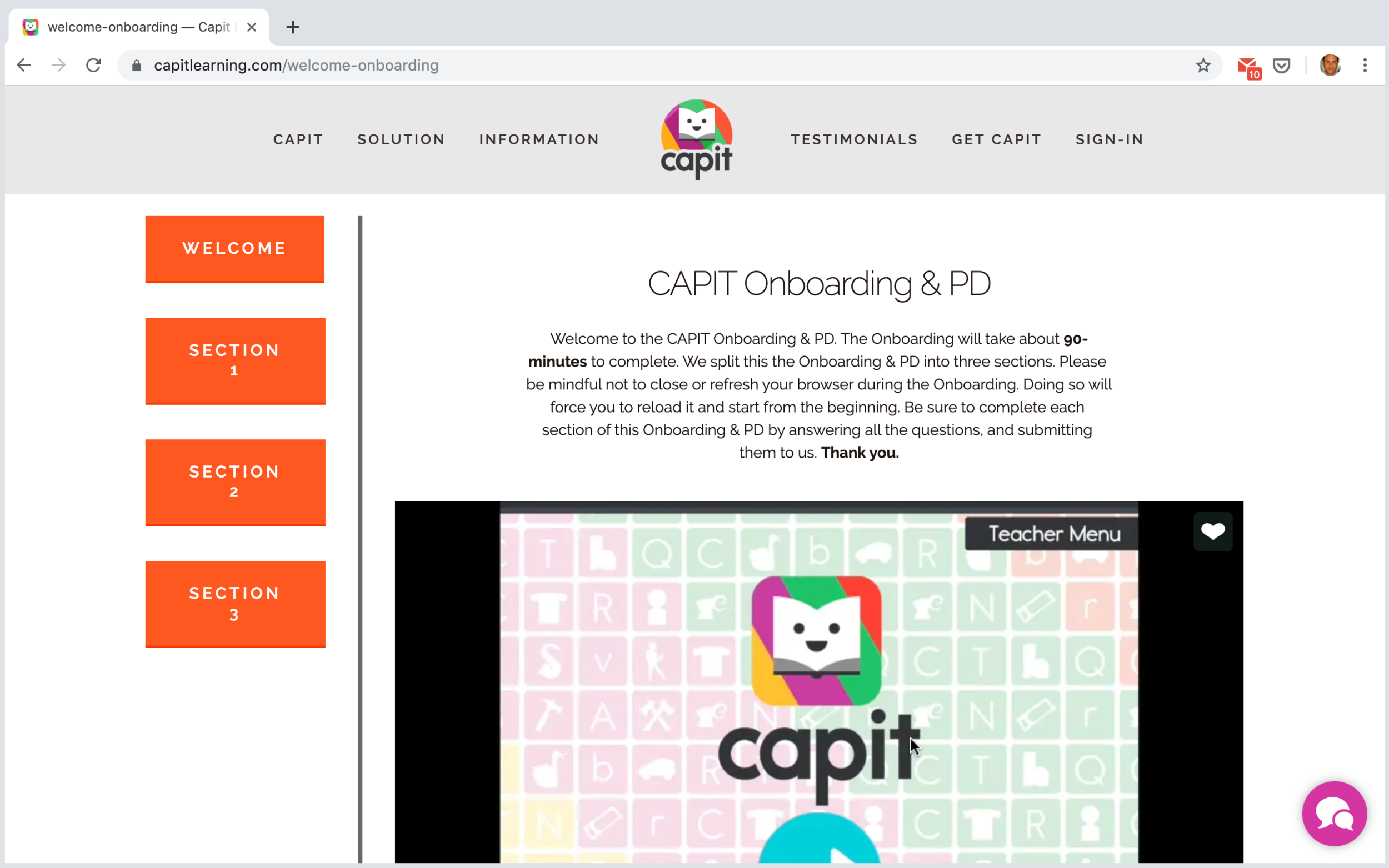Bookmark this page with the star icon
This screenshot has width=1389, height=868.
pyautogui.click(x=1203, y=66)
